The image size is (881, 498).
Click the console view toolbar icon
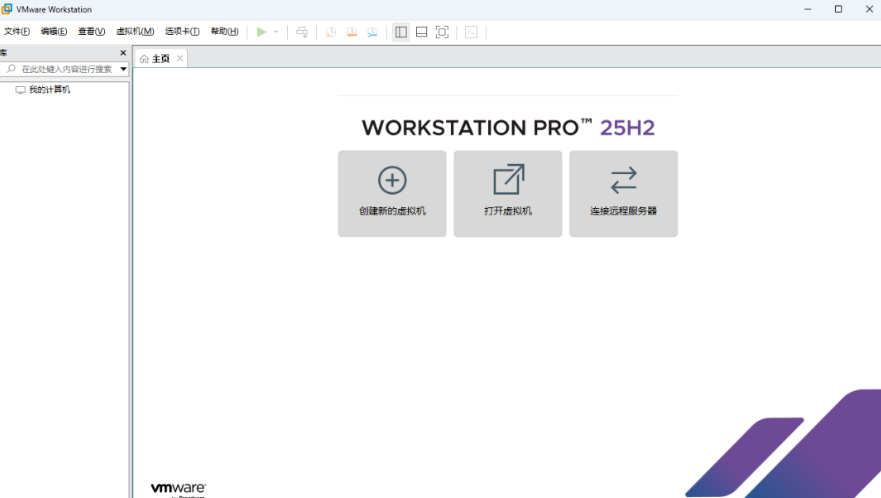click(471, 32)
